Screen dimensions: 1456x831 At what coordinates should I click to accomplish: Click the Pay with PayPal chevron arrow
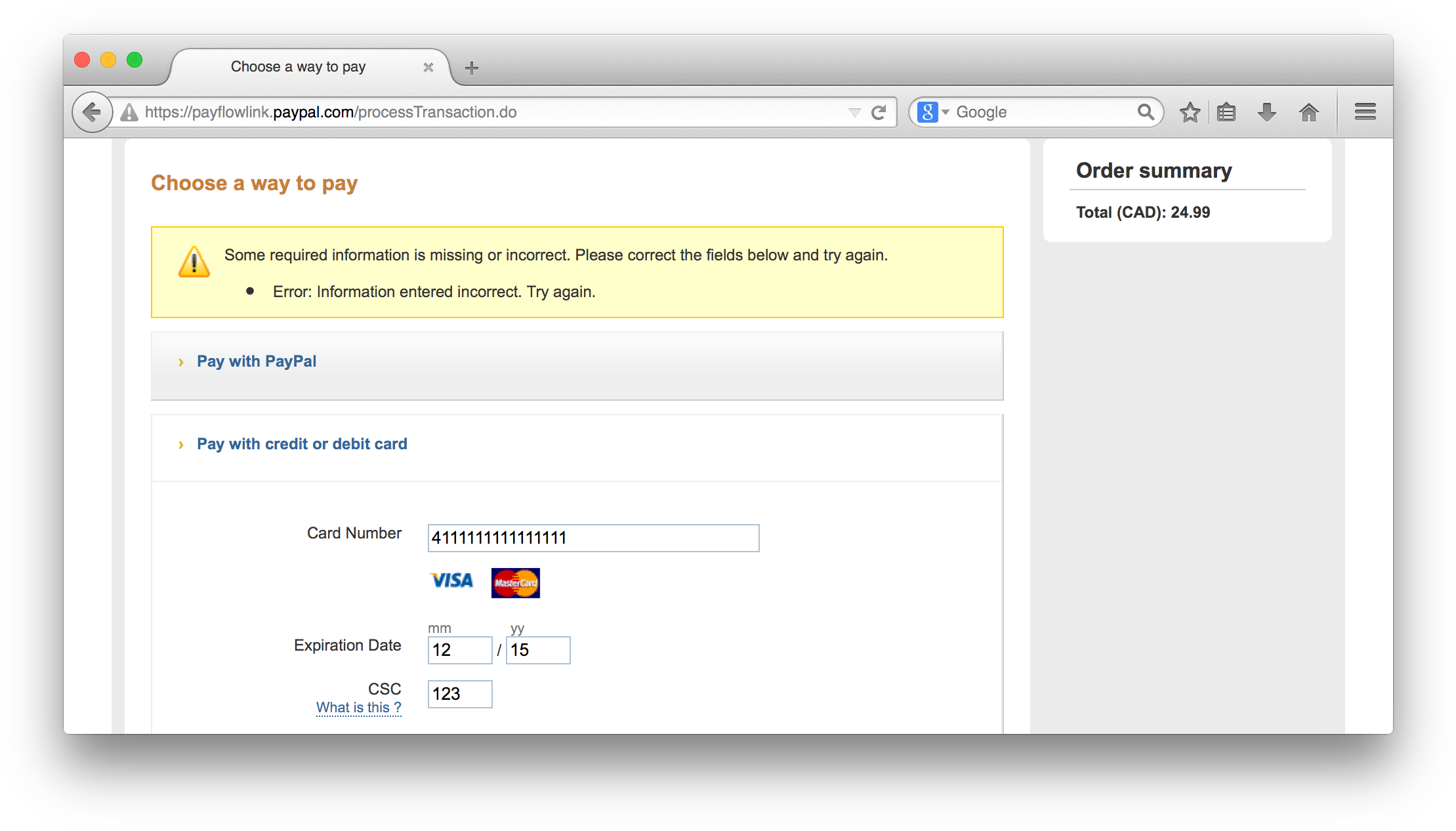click(x=181, y=360)
